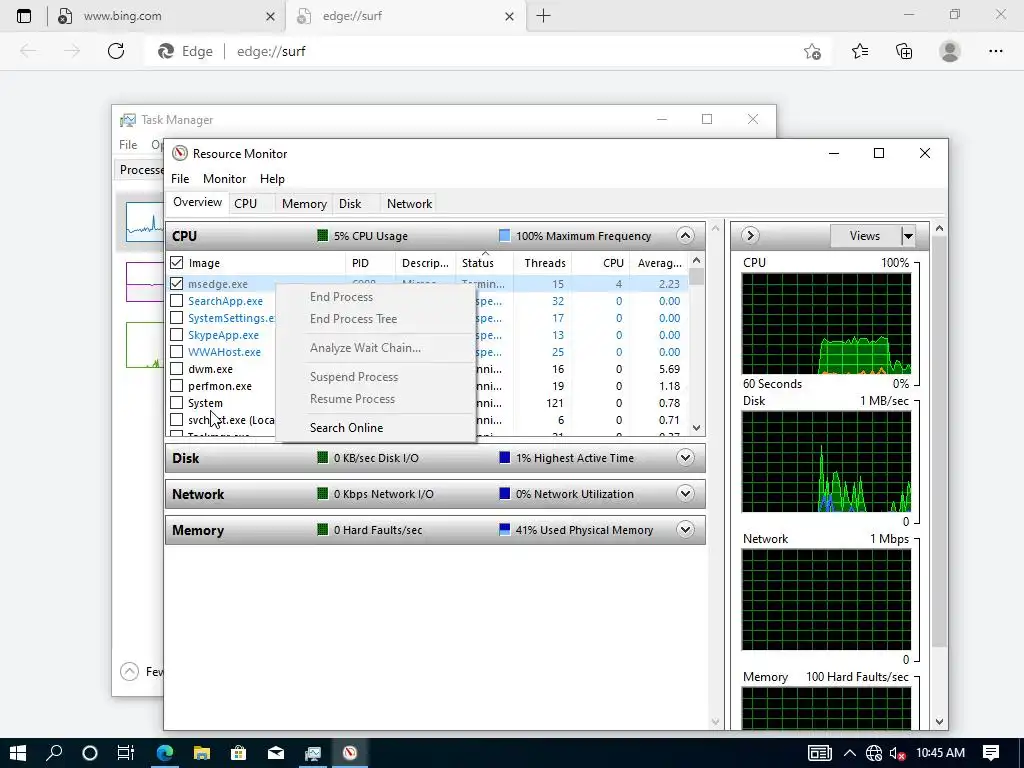Collapse the CPU section chevron

pyautogui.click(x=685, y=236)
